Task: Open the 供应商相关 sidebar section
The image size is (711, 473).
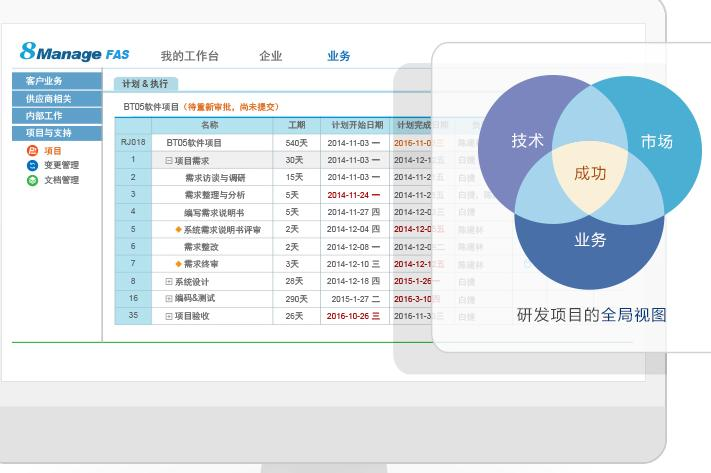Action: click(48, 99)
